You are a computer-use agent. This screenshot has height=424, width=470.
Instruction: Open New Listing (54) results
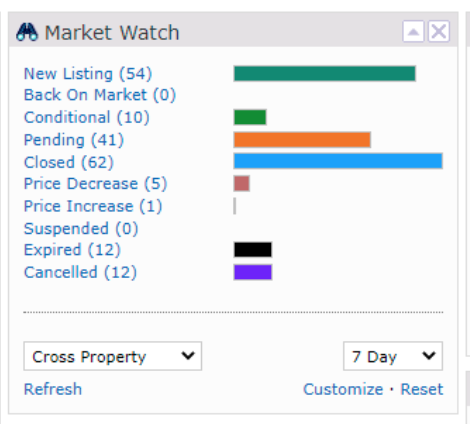click(x=88, y=74)
